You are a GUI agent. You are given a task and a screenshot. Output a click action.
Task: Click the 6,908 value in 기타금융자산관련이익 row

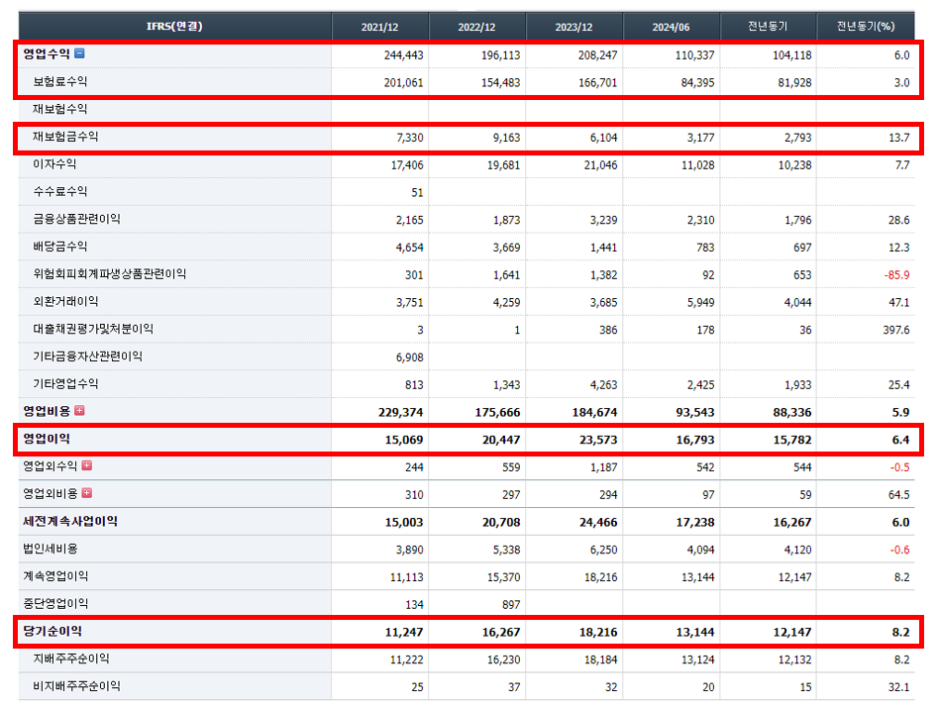(410, 357)
